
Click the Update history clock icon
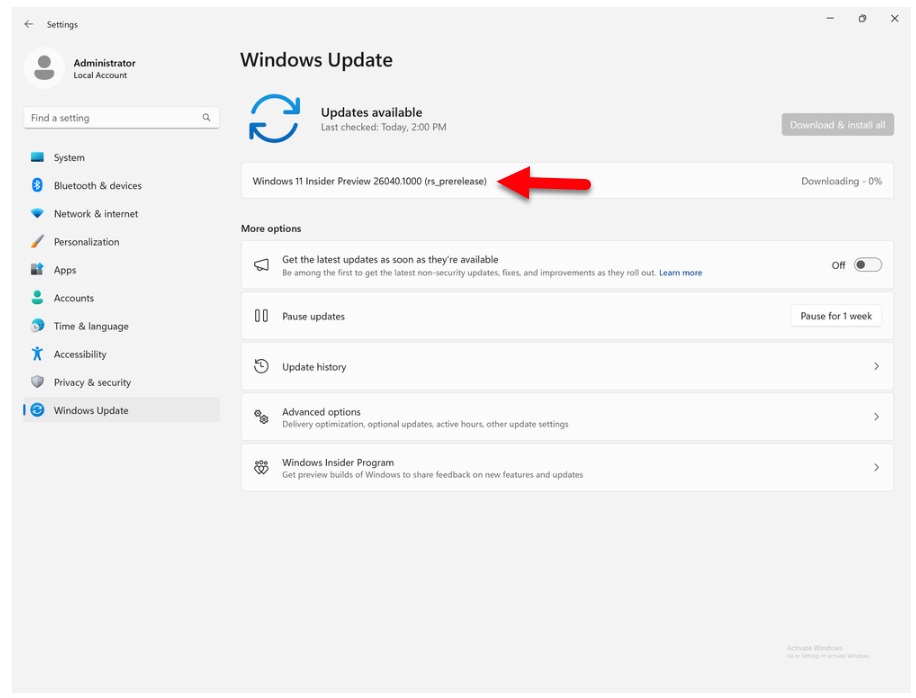(261, 366)
